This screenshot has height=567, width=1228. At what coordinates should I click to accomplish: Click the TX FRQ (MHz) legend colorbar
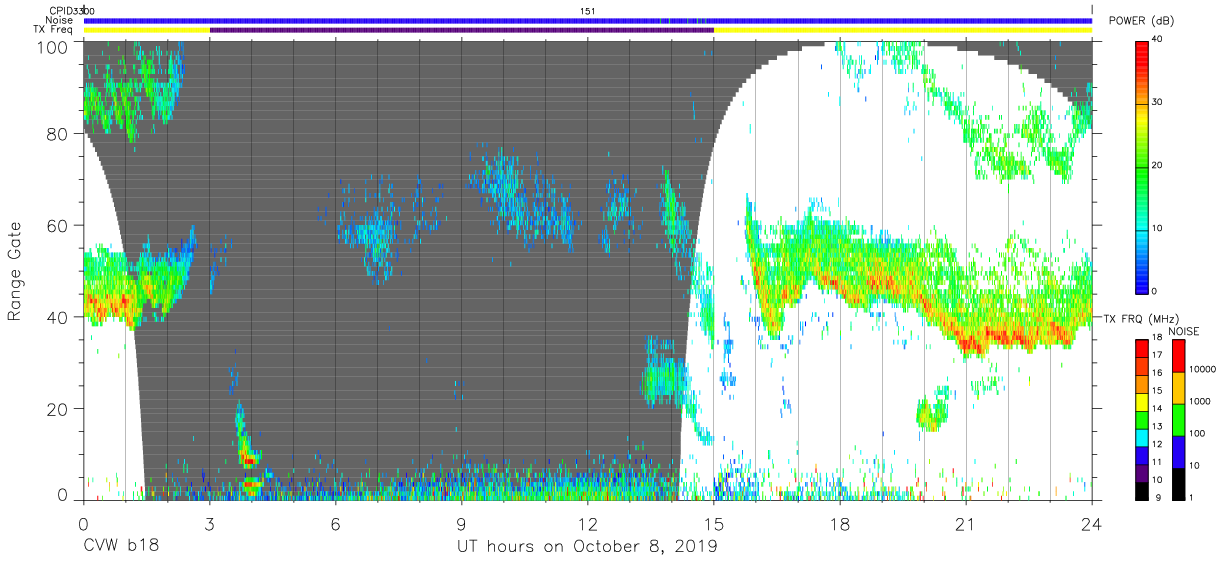(x=1142, y=419)
